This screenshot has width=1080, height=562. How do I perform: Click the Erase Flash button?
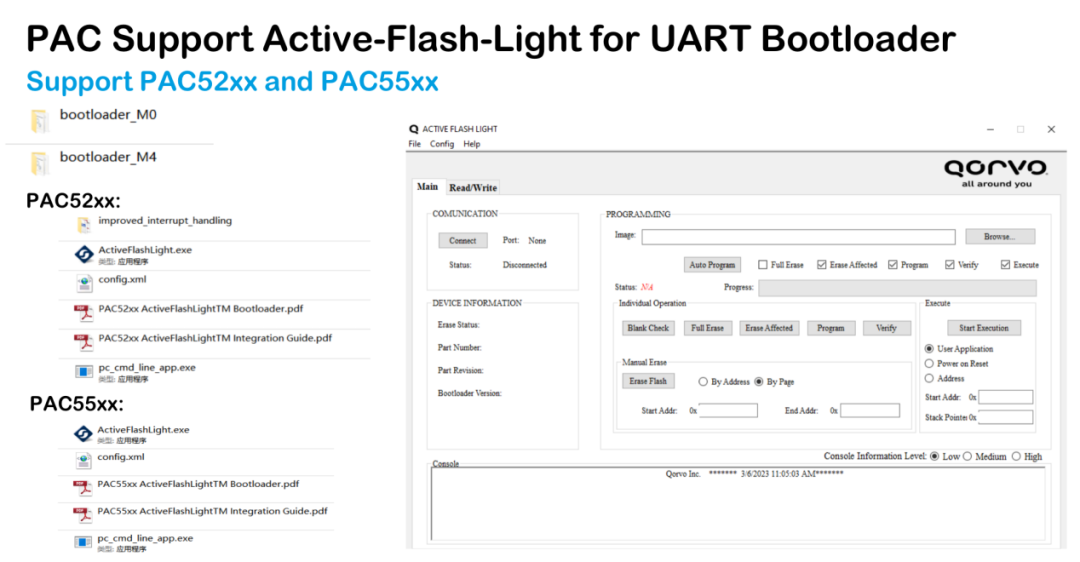[648, 381]
